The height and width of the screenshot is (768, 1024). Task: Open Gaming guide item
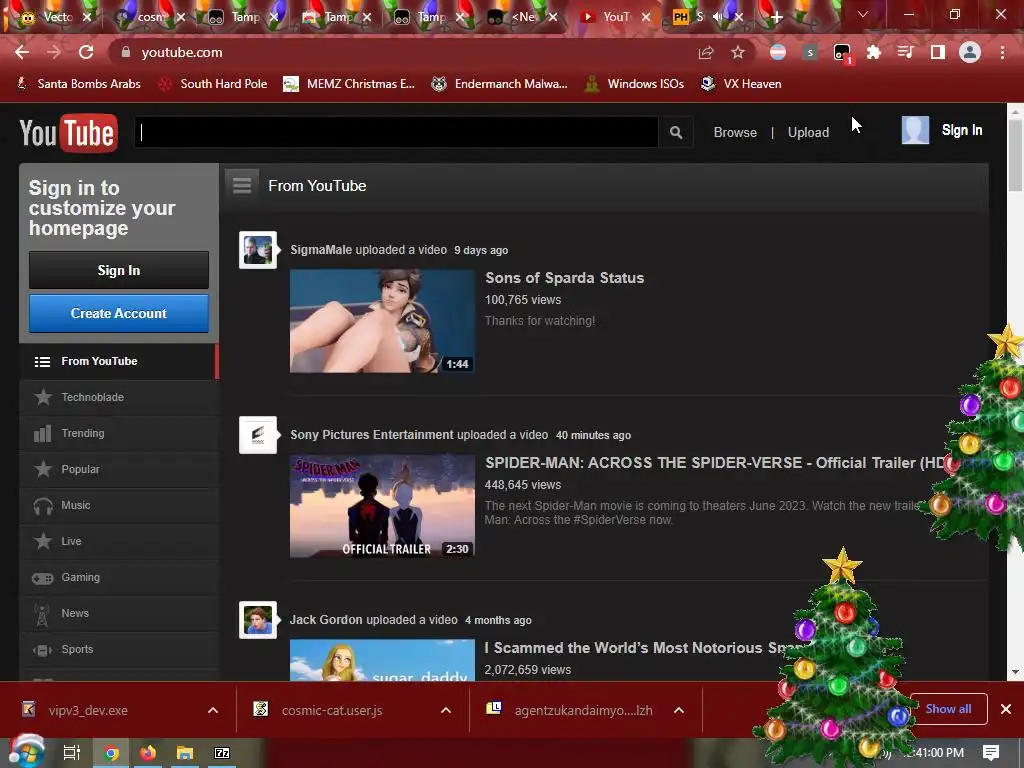click(119, 577)
